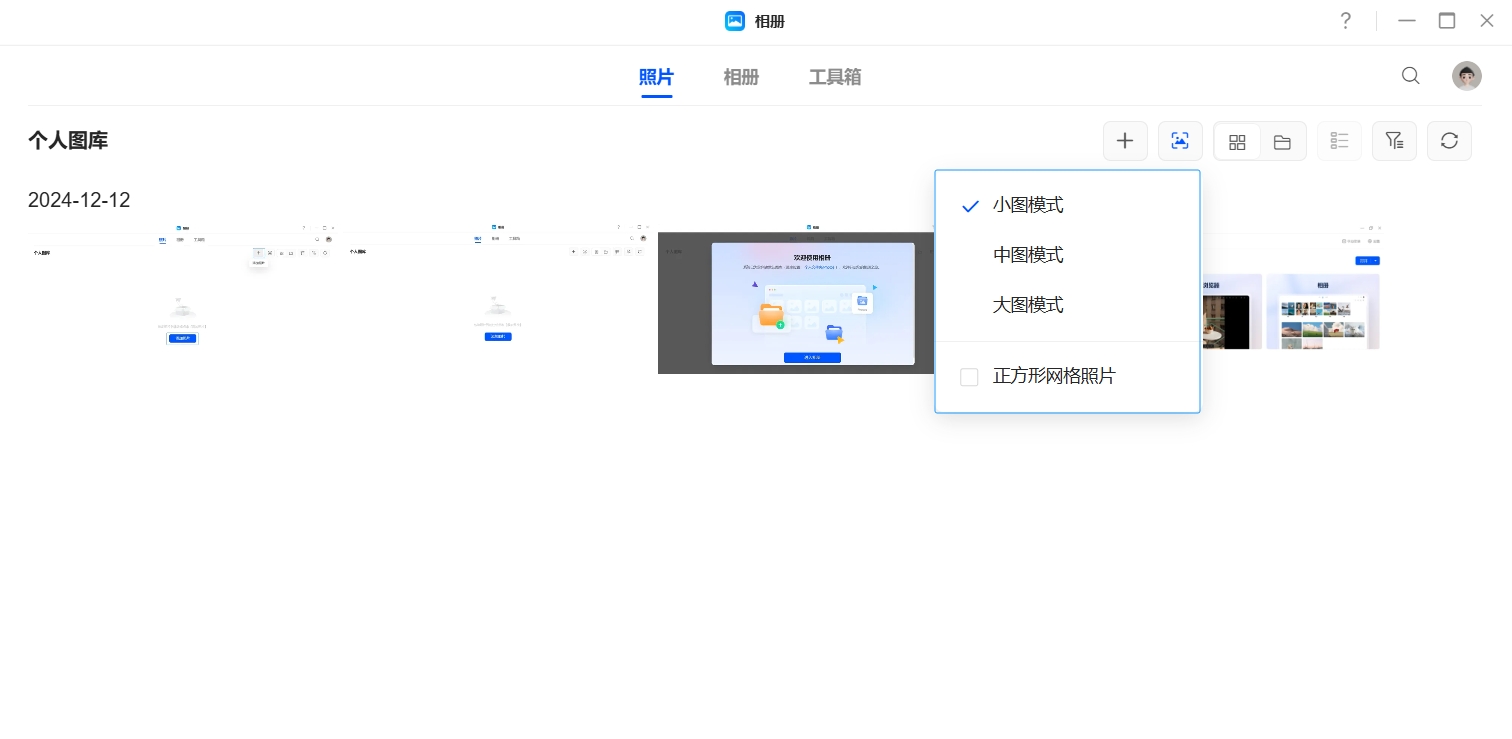
Task: Select 大图模式 option
Action: click(x=1067, y=305)
